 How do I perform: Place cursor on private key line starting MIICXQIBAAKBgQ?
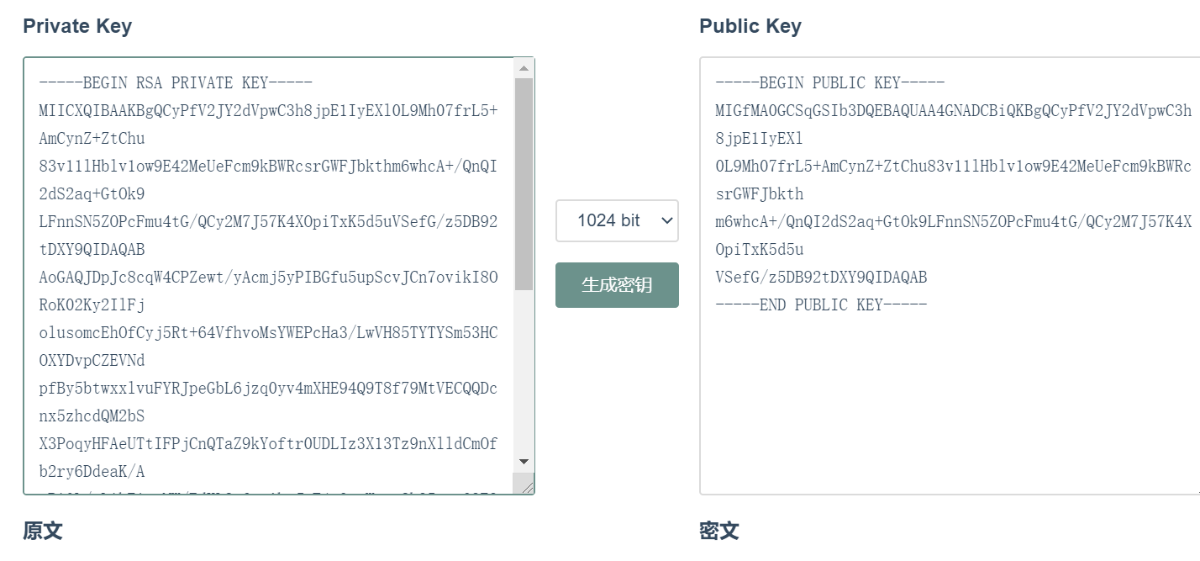[x=268, y=110]
